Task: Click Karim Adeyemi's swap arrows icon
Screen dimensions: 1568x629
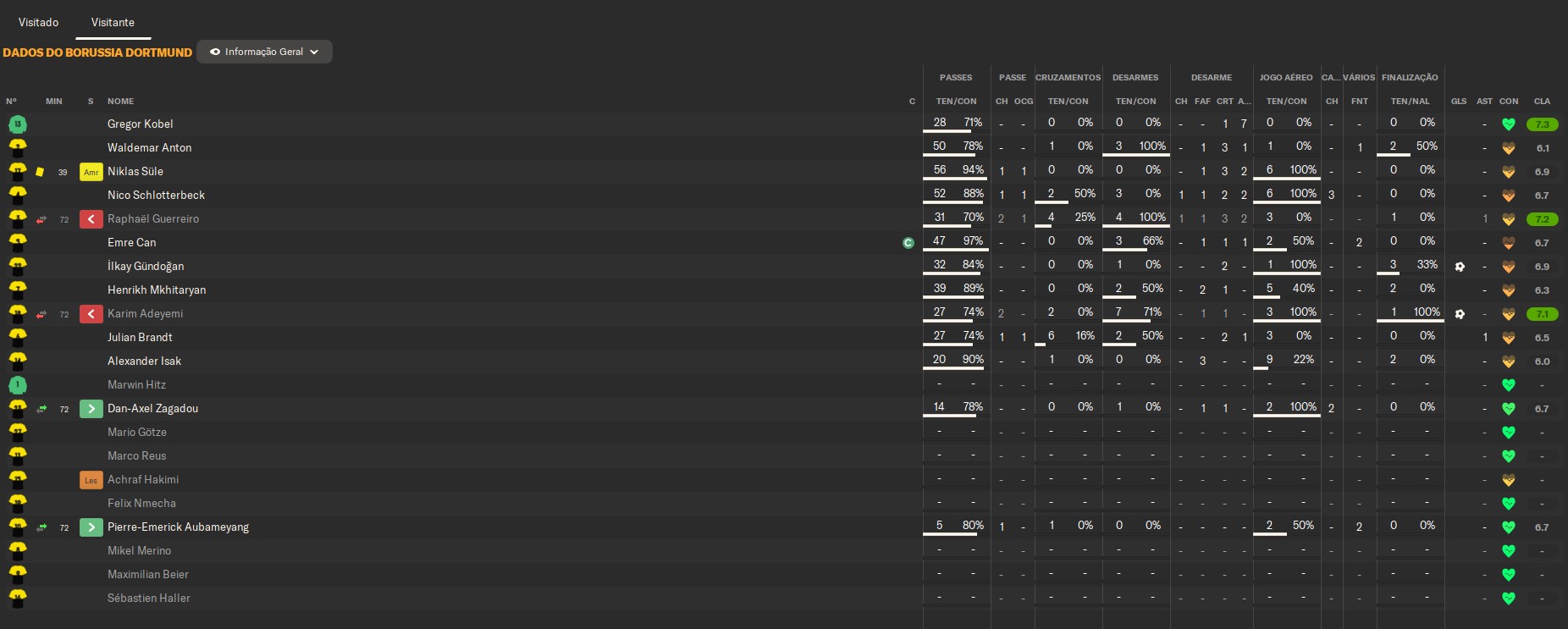Action: 41,314
